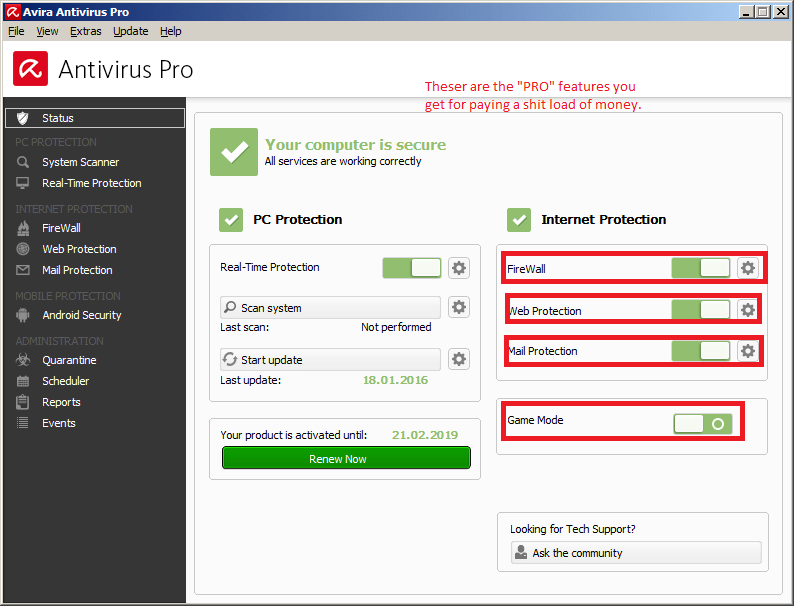The image size is (794, 606).
Task: Click 'Your computer is secure' heading
Action: pyautogui.click(x=355, y=145)
